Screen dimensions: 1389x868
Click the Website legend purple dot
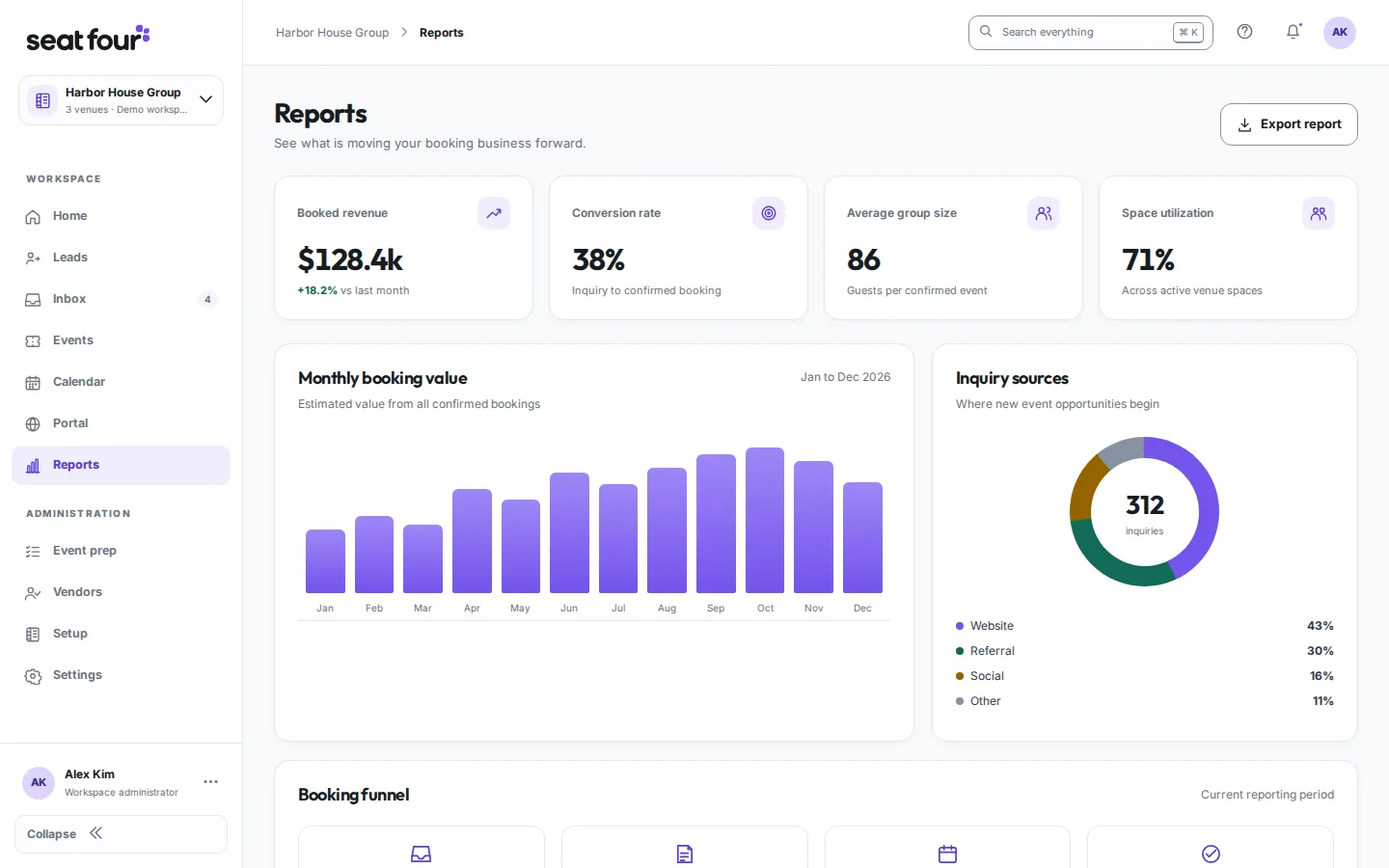tap(960, 626)
